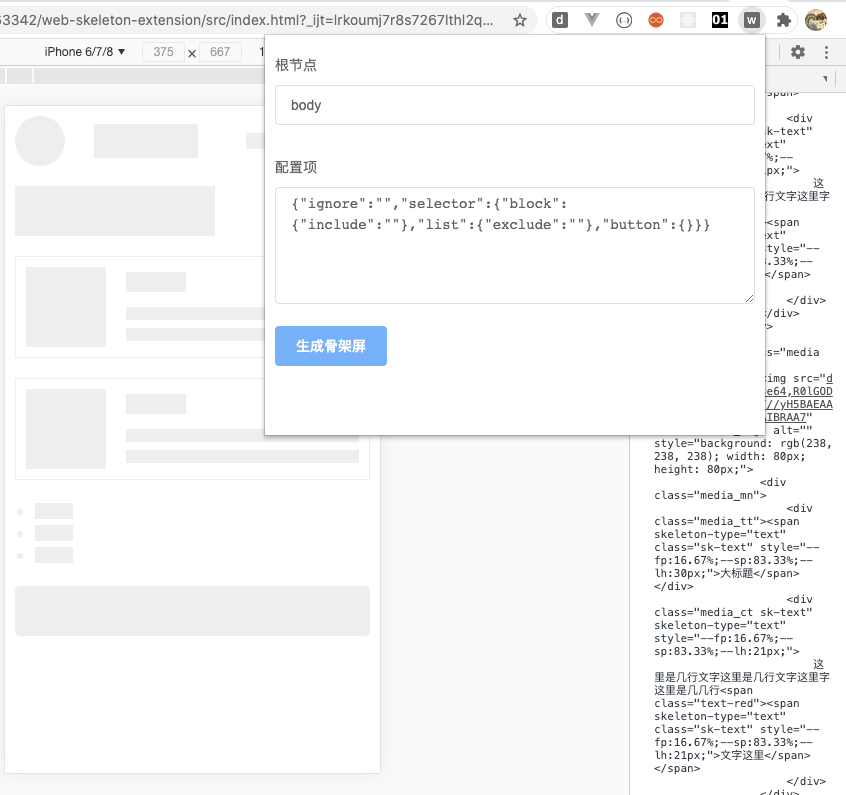Click the small dropdown arrow in DevTools panel

[x=825, y=79]
